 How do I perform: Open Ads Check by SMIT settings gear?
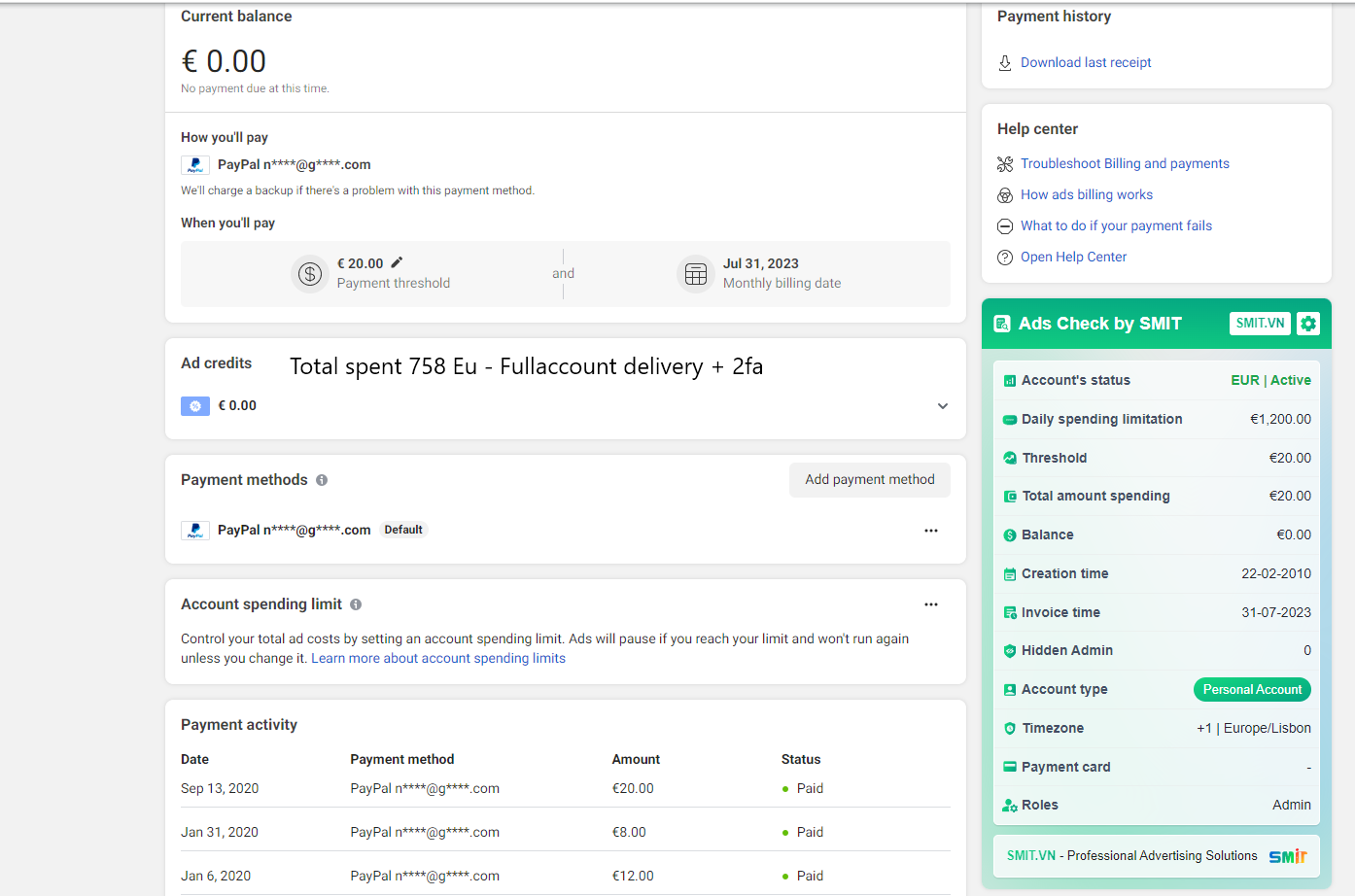coord(1308,324)
